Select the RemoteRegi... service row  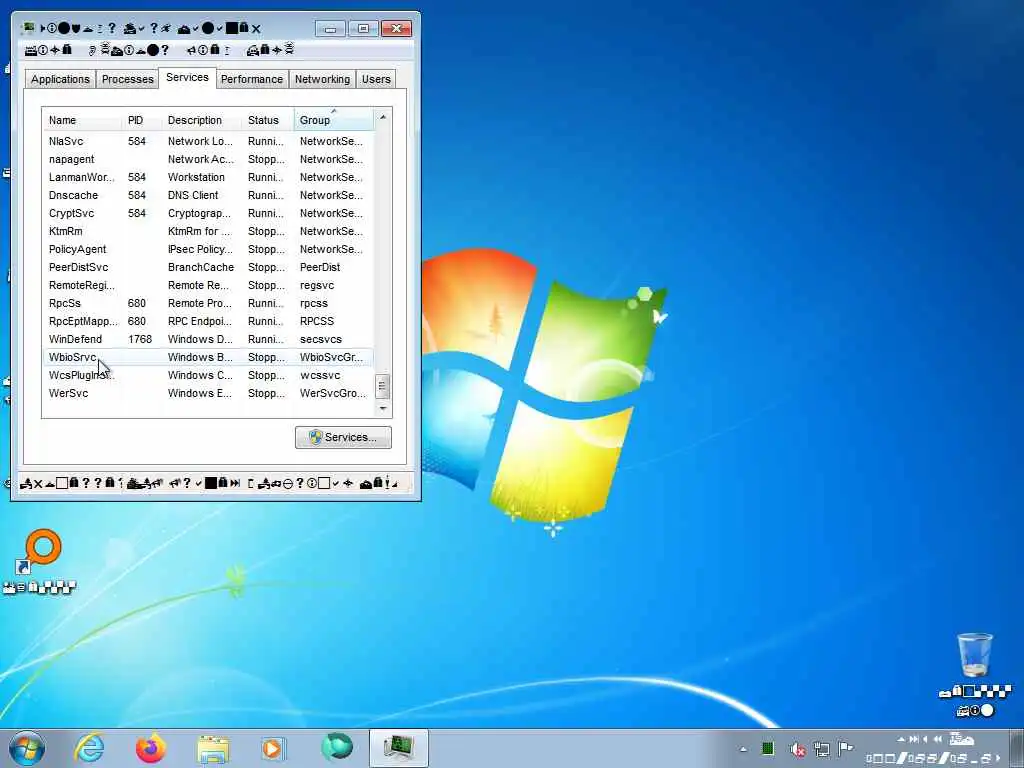pos(208,285)
